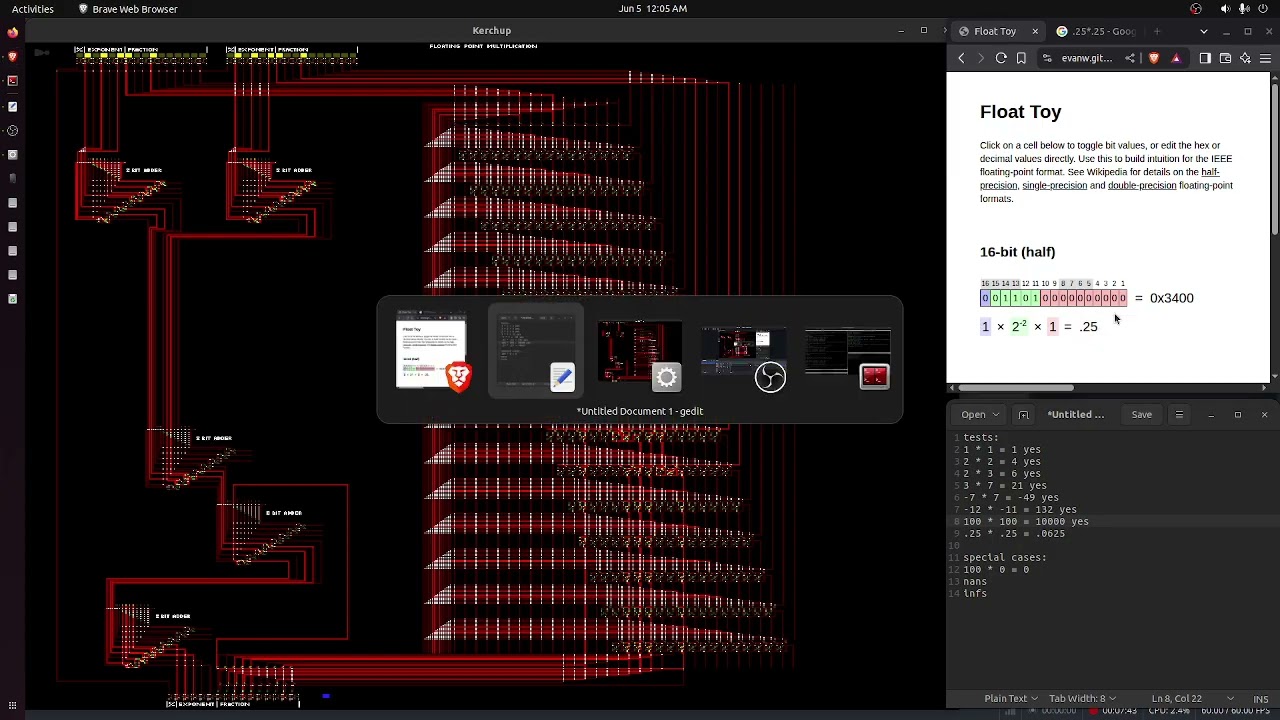Toggle exponent bit 14 in half-precision row
The image size is (1280, 720).
point(1005,298)
